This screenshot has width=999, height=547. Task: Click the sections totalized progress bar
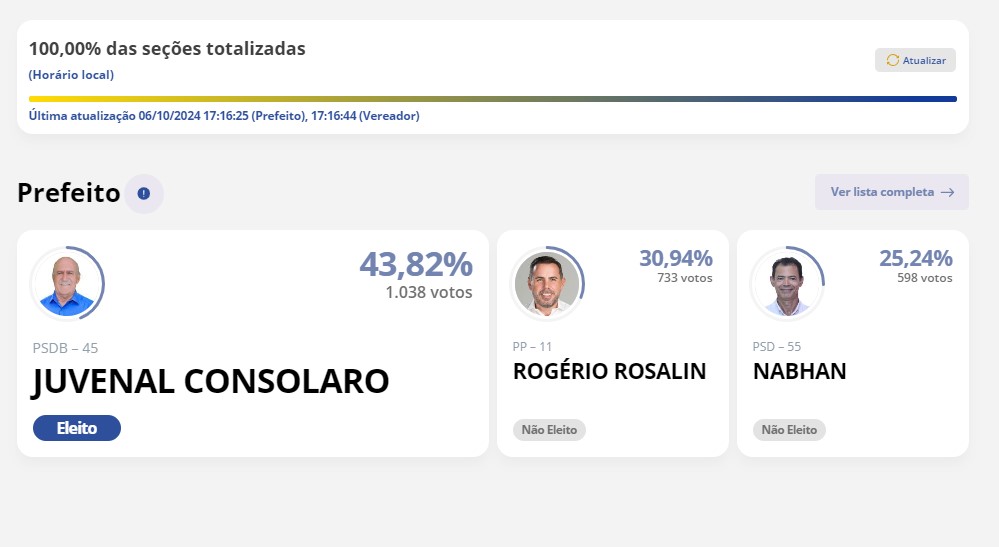492,99
